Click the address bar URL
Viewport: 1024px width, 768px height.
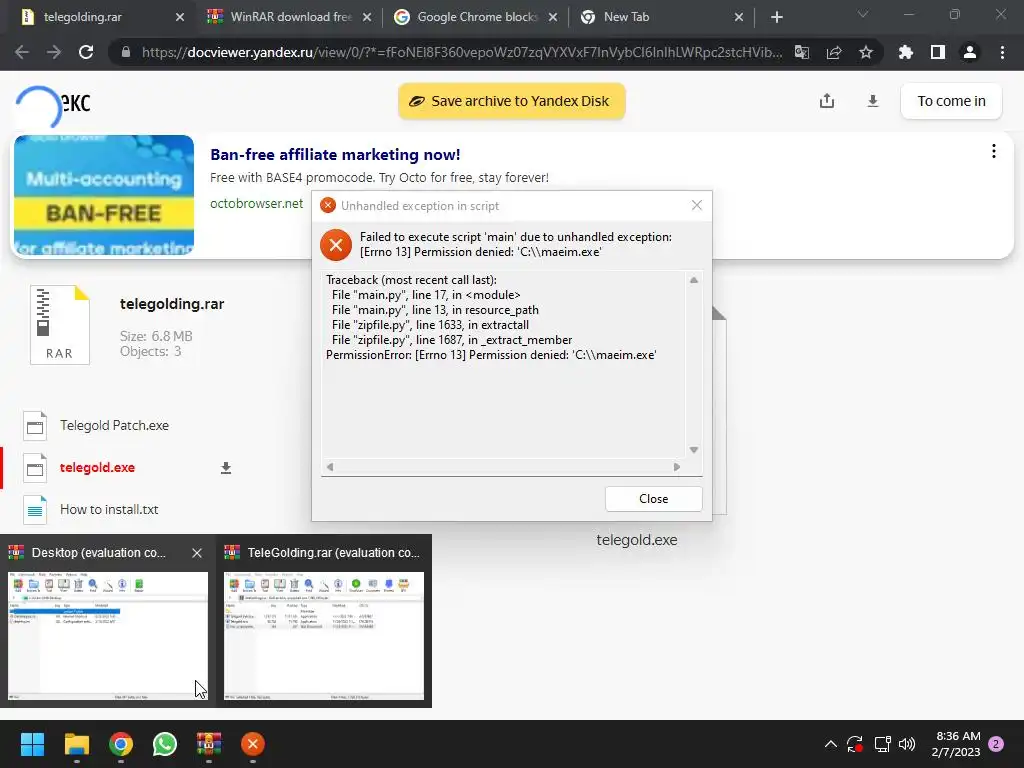coord(462,52)
